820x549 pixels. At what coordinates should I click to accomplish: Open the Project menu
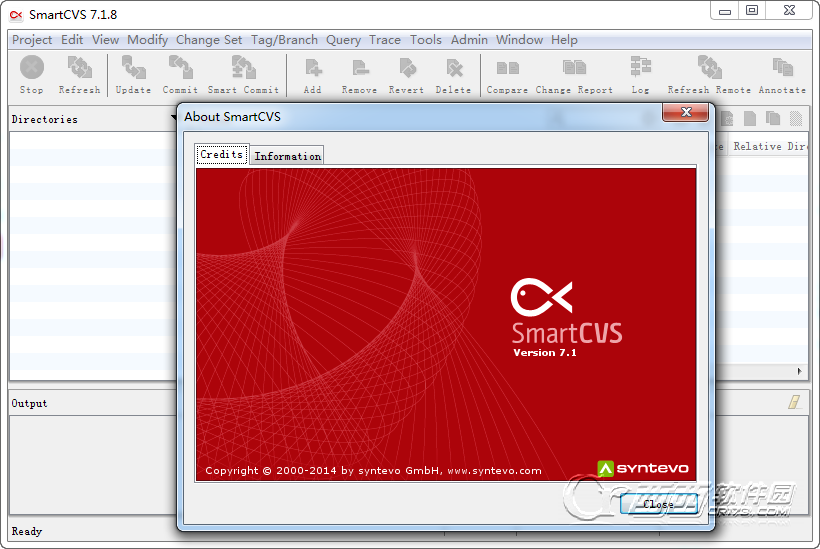(x=32, y=40)
